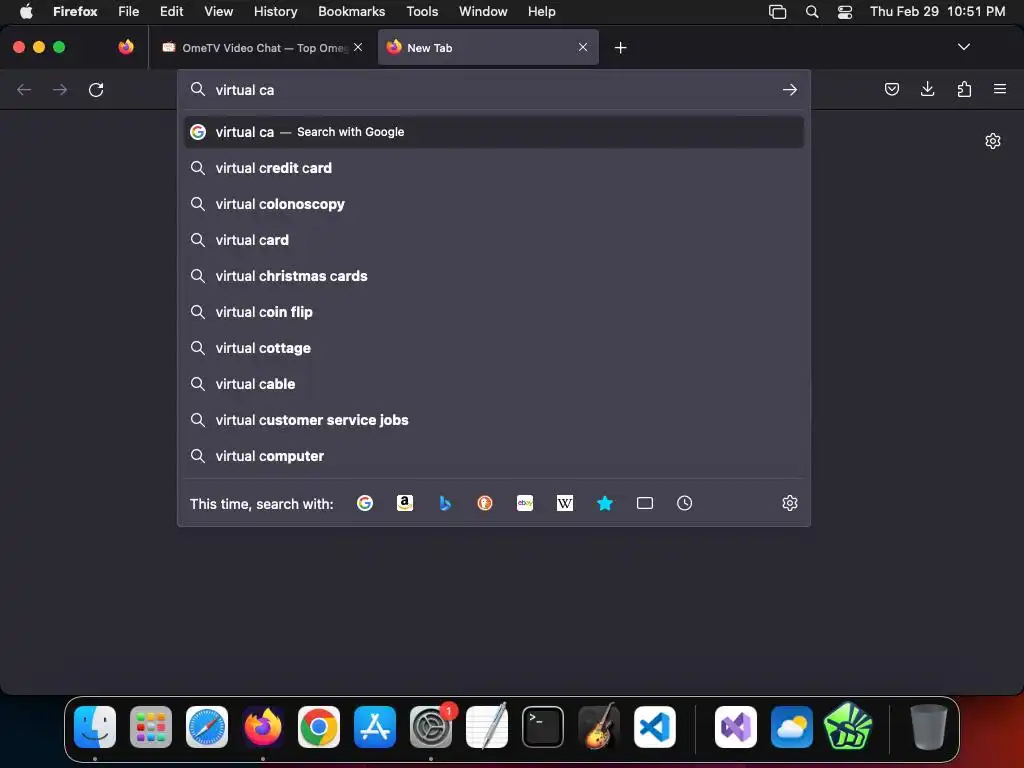The height and width of the screenshot is (768, 1024).
Task: Search with DuckDuckGo one-off engine icon
Action: (485, 503)
